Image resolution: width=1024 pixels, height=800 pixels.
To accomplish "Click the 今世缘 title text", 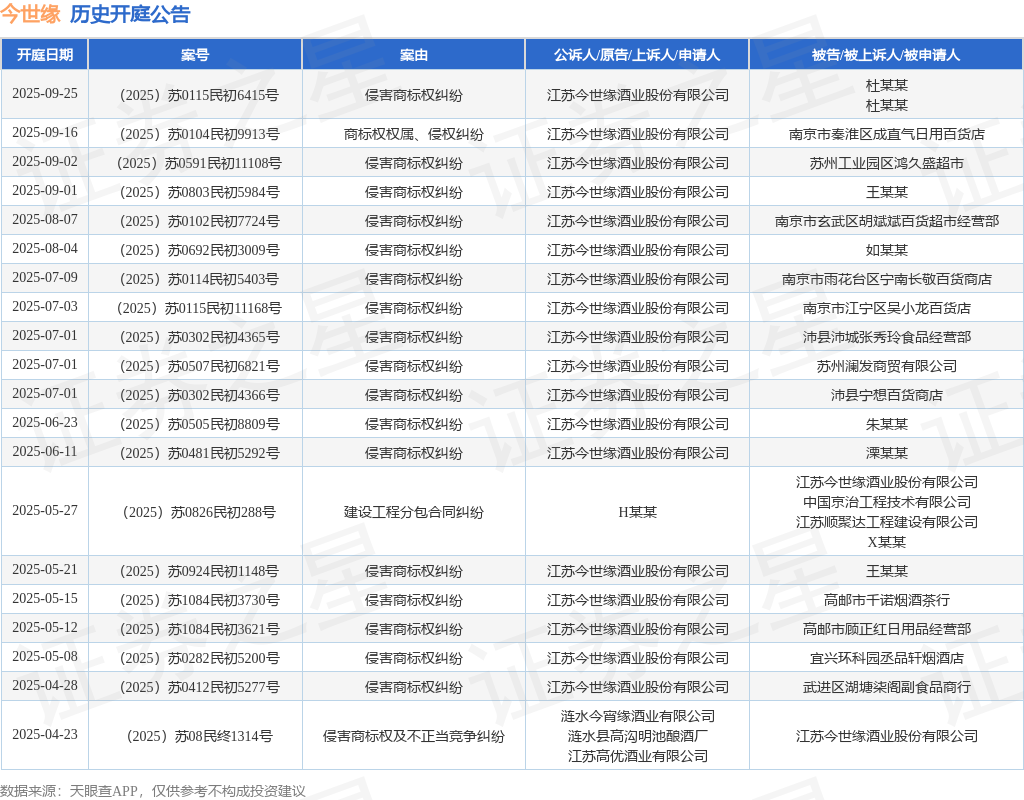I will 31,14.
